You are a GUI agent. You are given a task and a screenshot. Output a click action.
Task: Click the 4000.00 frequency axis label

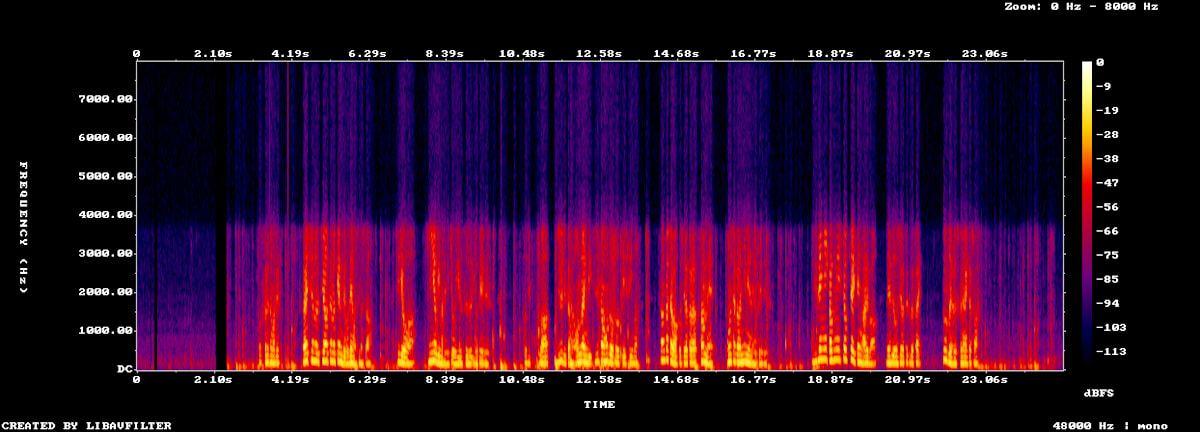pos(105,215)
